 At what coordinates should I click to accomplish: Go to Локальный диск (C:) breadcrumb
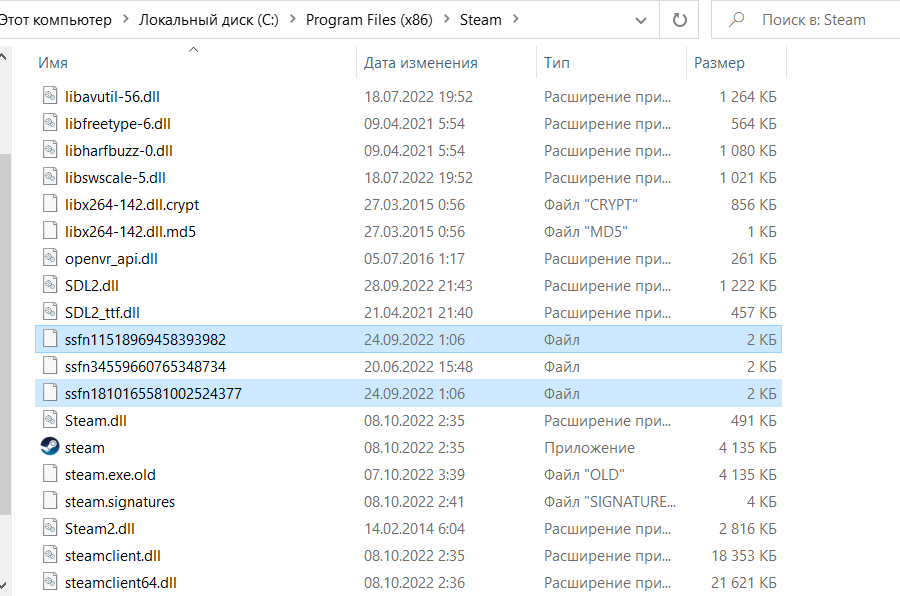coord(209,20)
